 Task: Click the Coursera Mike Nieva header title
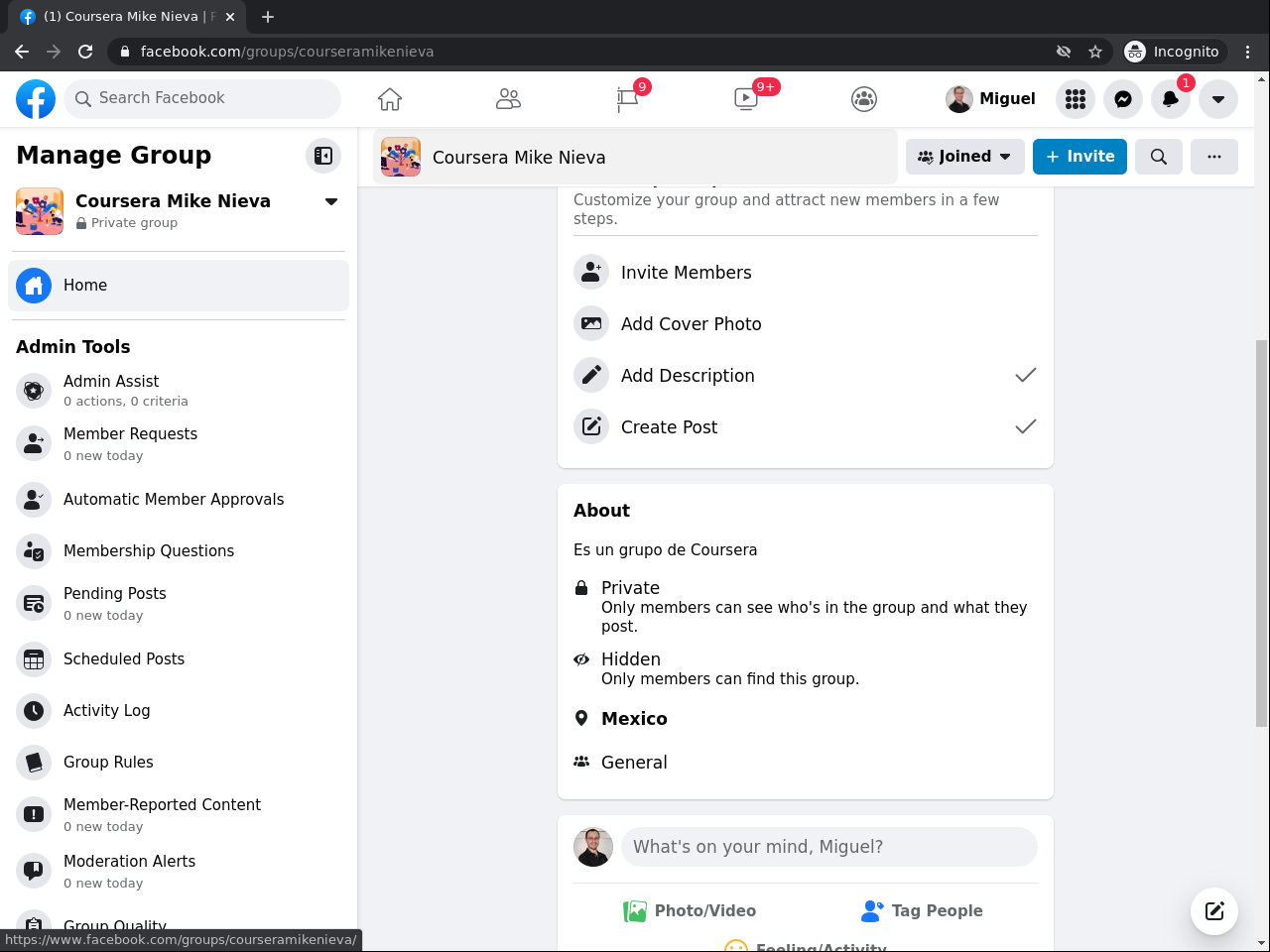coord(519,158)
